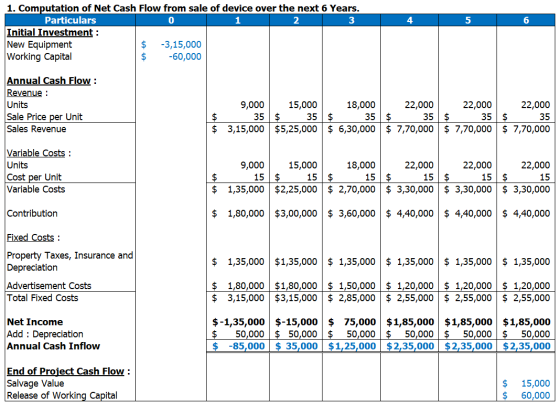Click Net Income value $-1,35,000
Viewport: 560px width, 405px height.
tap(238, 322)
